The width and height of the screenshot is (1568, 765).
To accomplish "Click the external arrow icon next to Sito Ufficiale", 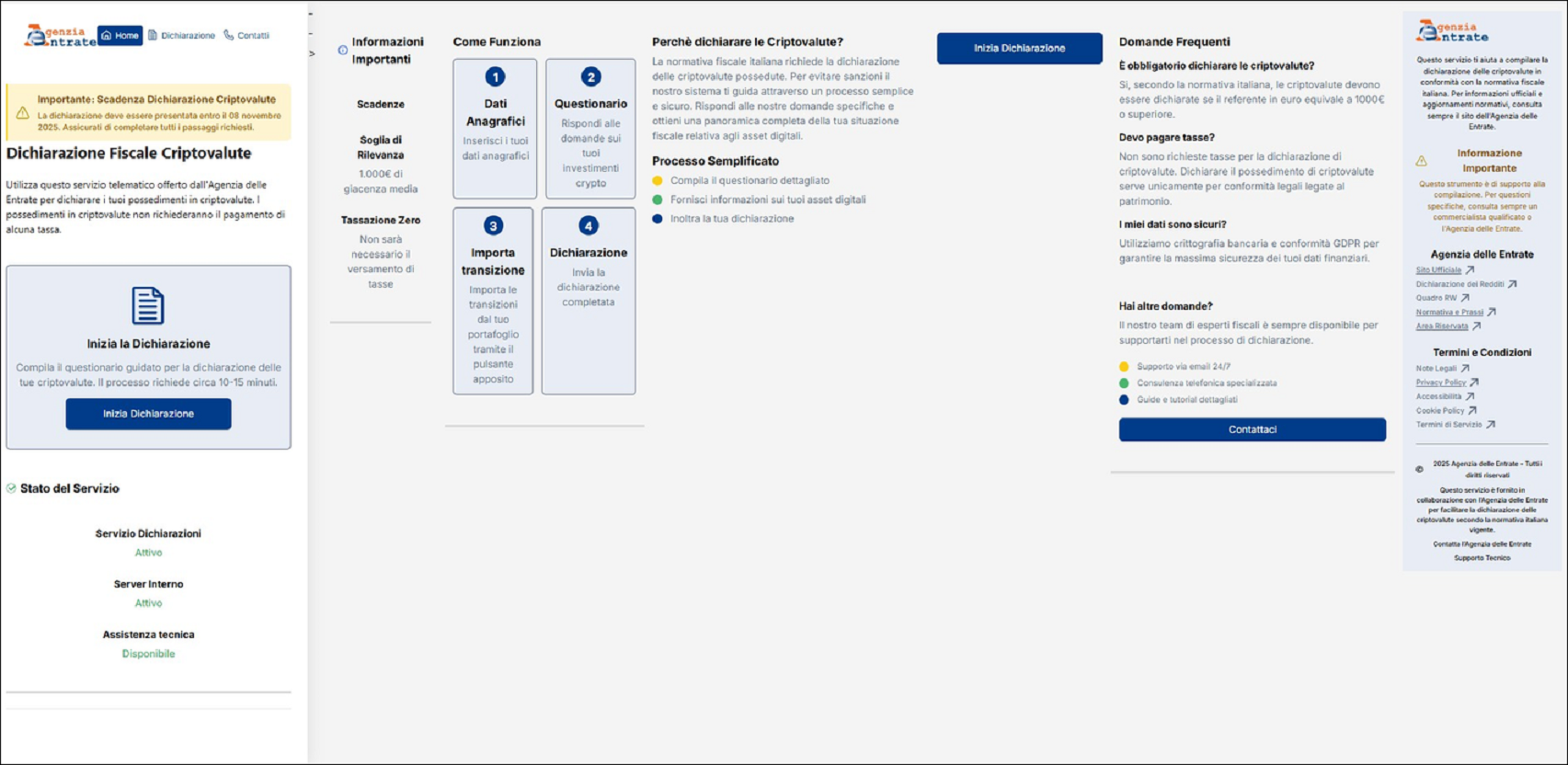I will [1470, 270].
